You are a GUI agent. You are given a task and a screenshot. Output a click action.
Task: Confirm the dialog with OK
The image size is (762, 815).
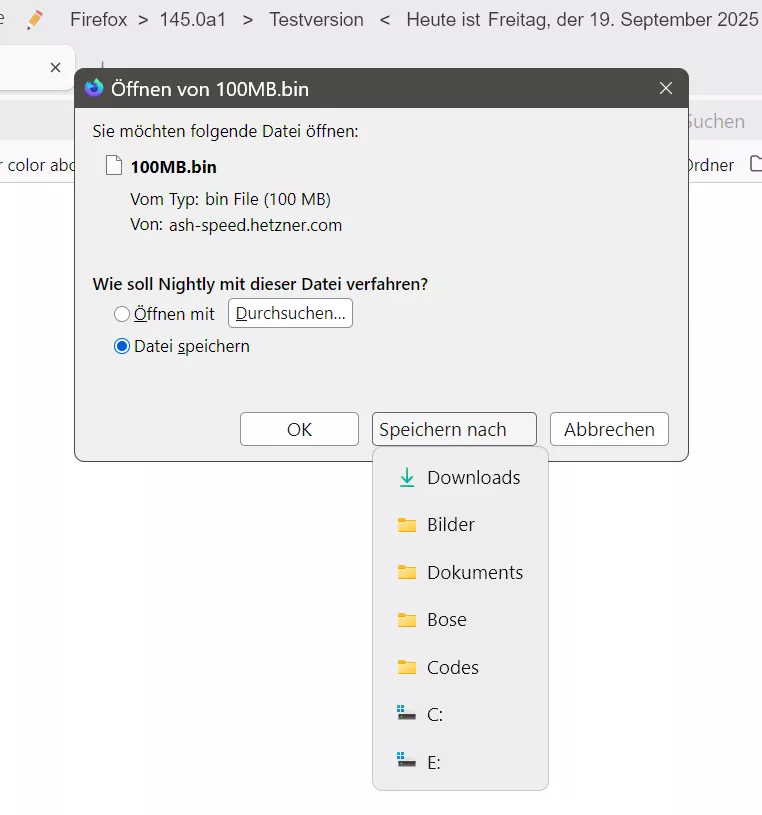pos(299,429)
